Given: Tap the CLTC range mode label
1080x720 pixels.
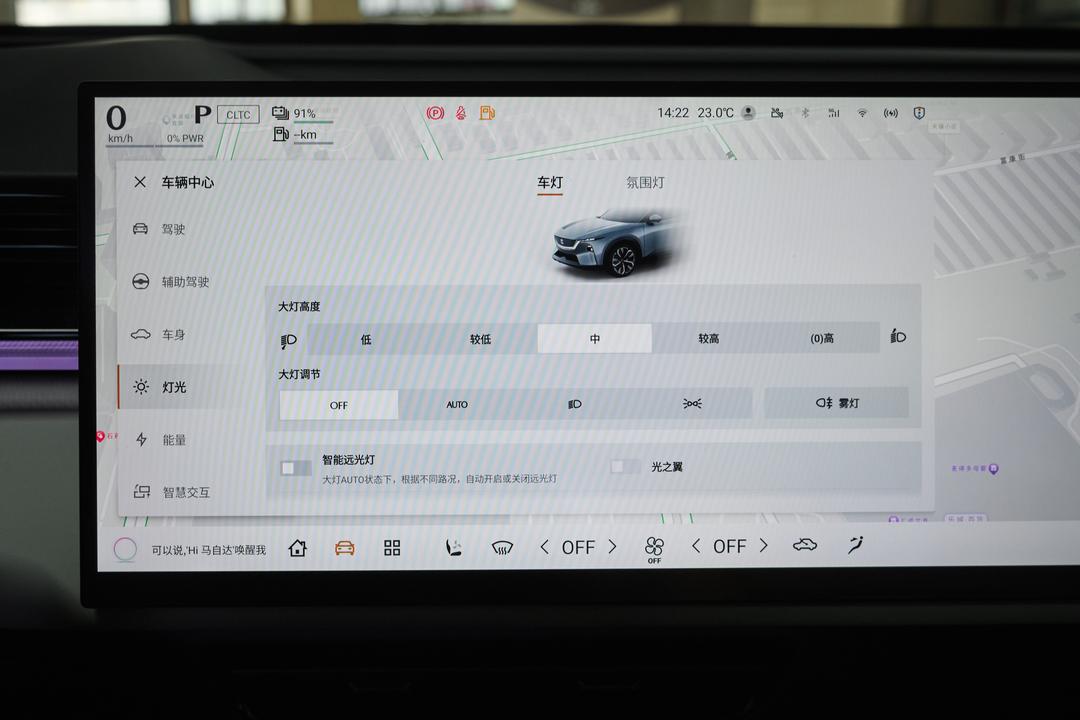Looking at the screenshot, I should tap(238, 114).
